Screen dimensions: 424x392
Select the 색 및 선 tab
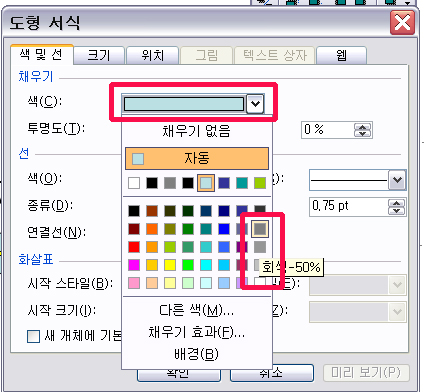pos(41,54)
